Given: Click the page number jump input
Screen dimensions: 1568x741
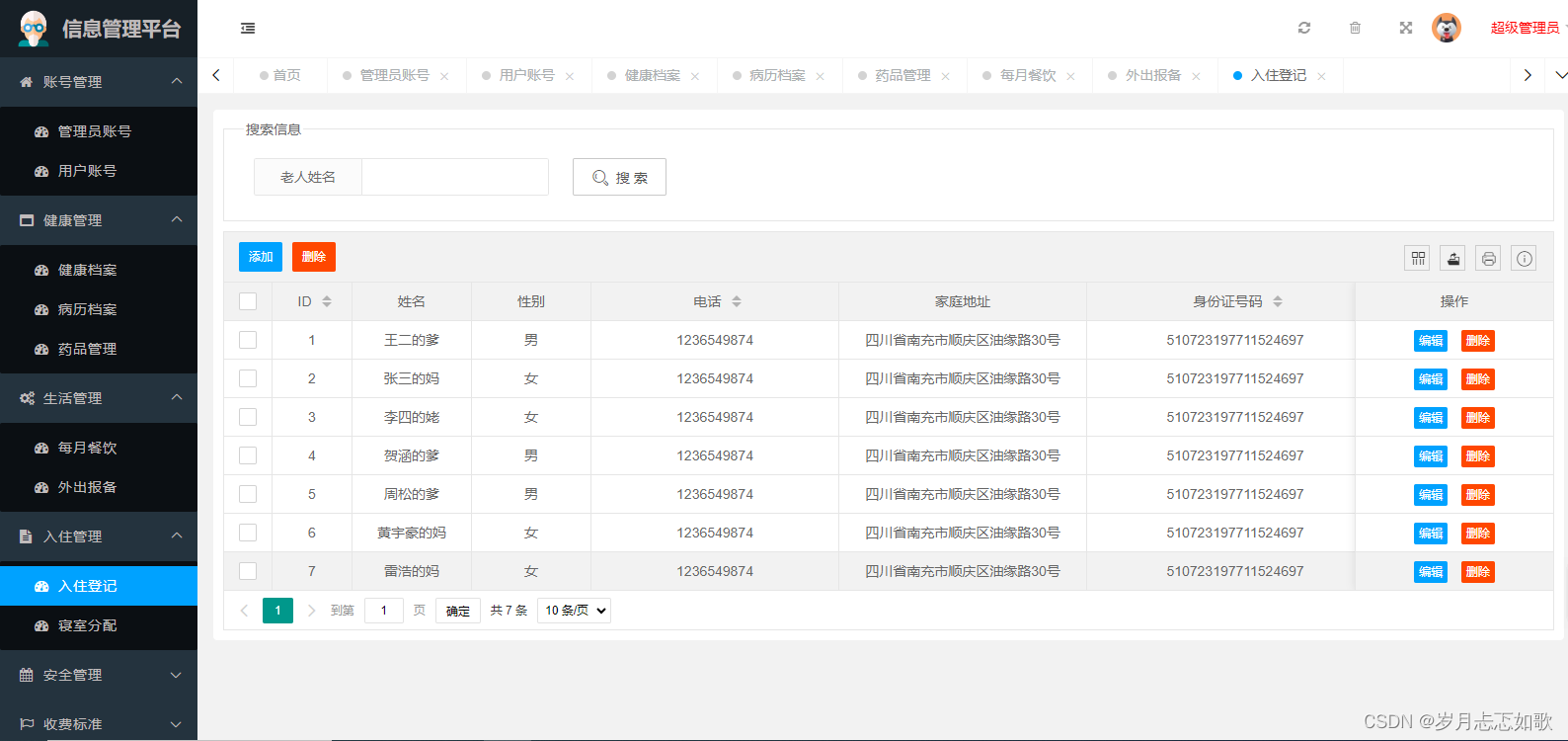Looking at the screenshot, I should (x=384, y=611).
